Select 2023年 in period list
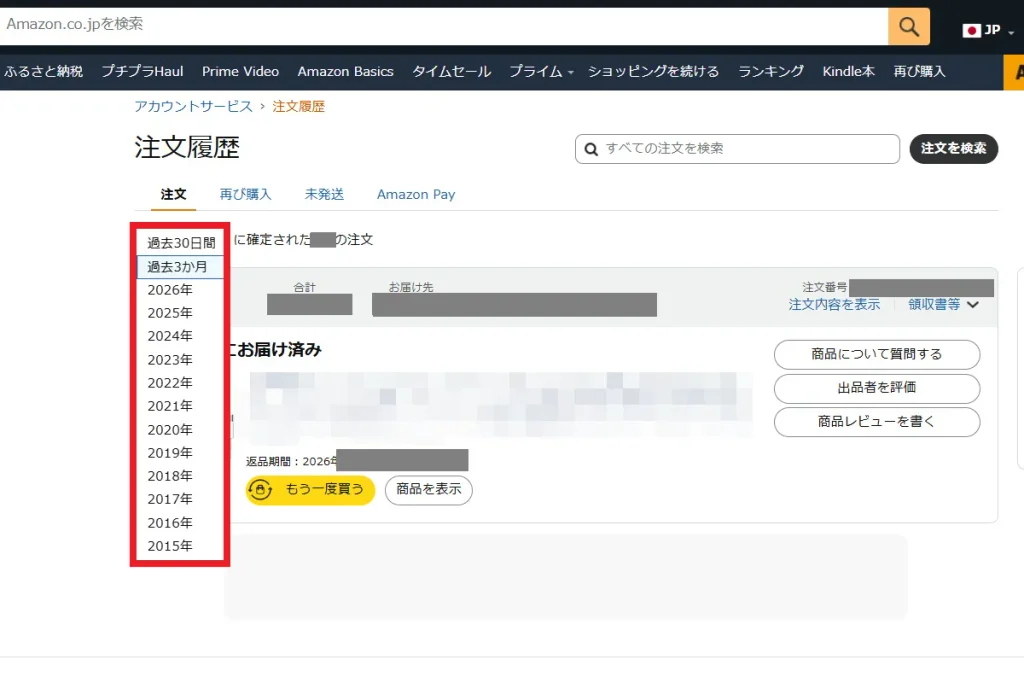1024x683 pixels. click(180, 360)
